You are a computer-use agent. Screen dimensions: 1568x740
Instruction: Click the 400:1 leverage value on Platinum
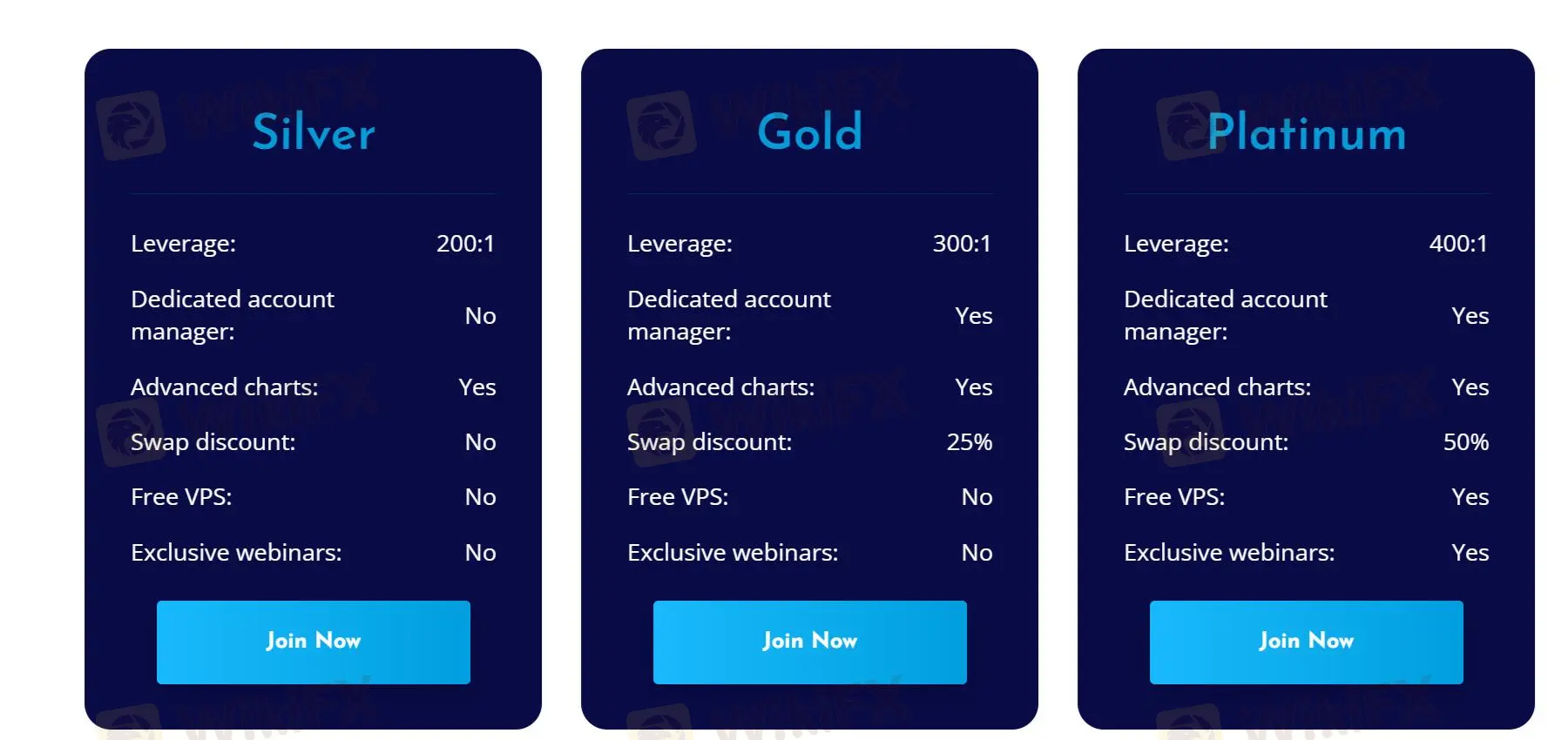[1458, 244]
